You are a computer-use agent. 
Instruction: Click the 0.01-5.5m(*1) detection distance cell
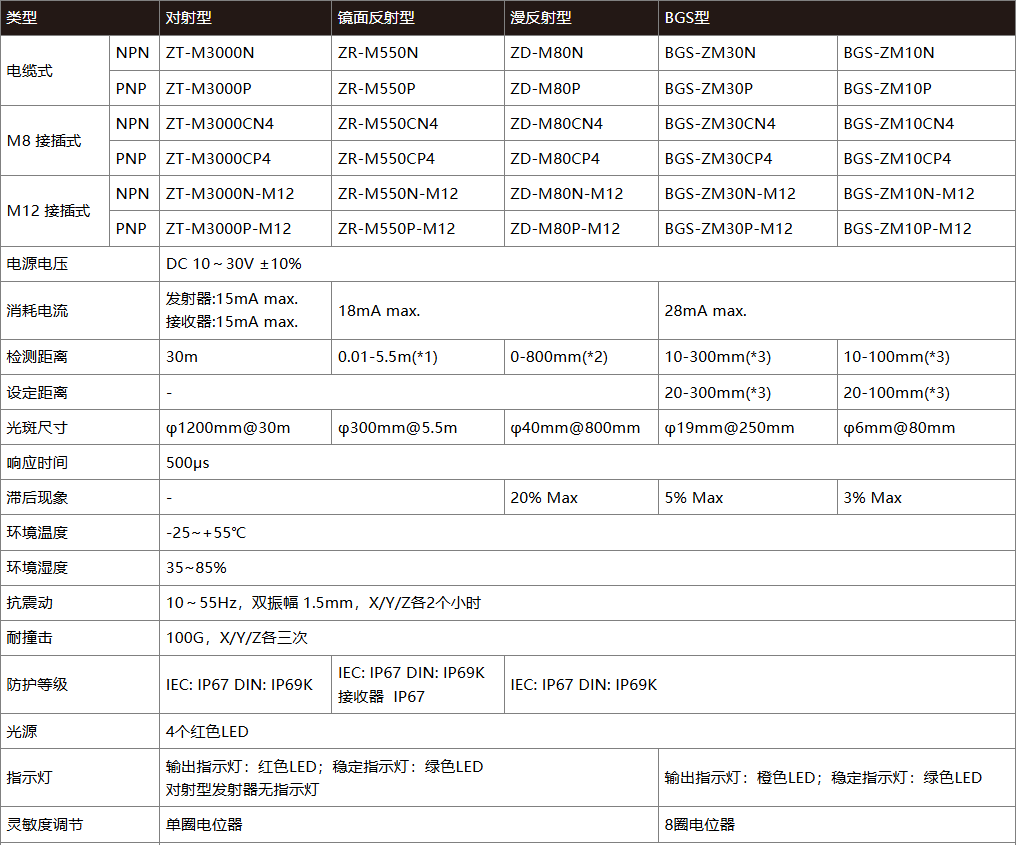coord(388,357)
